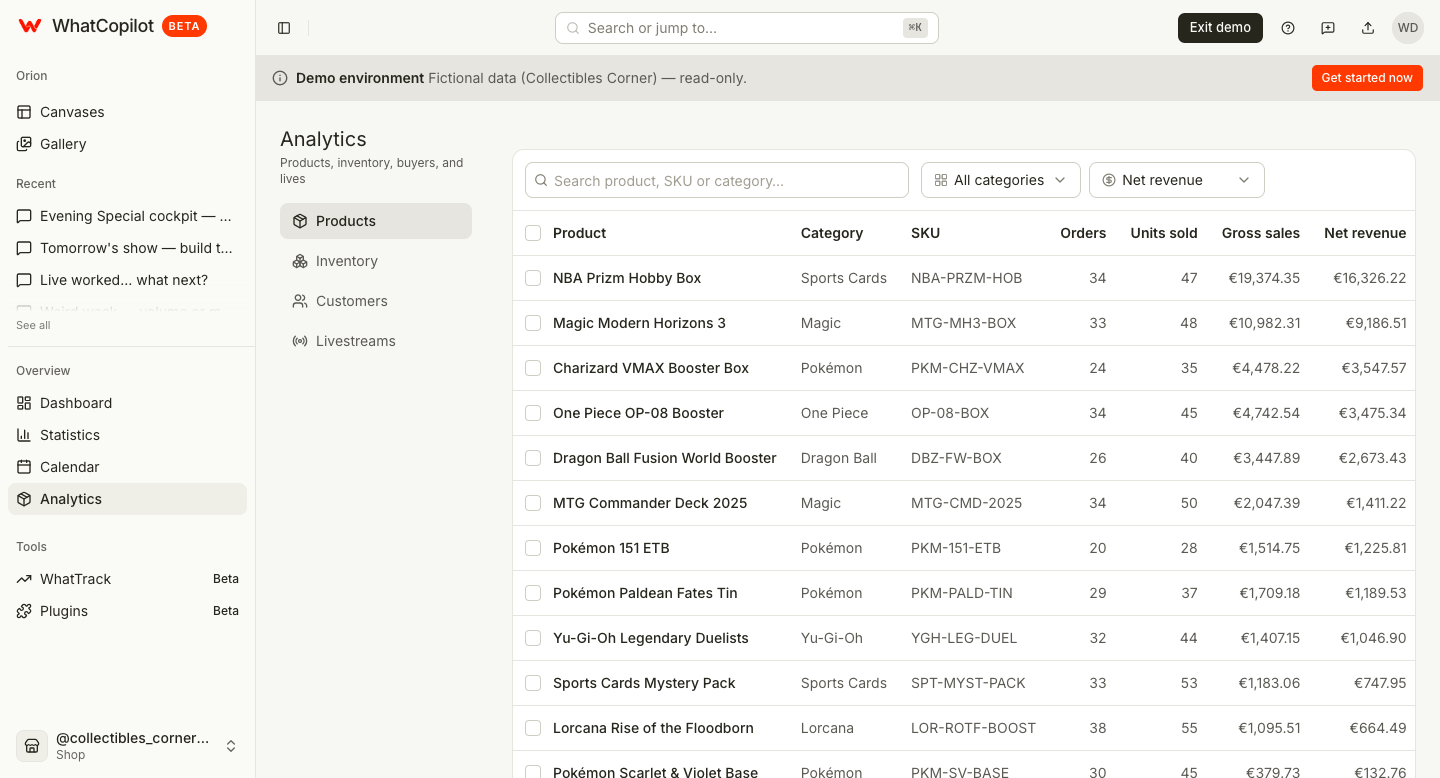Click the Dashboard grid icon
The image size is (1440, 778).
point(24,403)
